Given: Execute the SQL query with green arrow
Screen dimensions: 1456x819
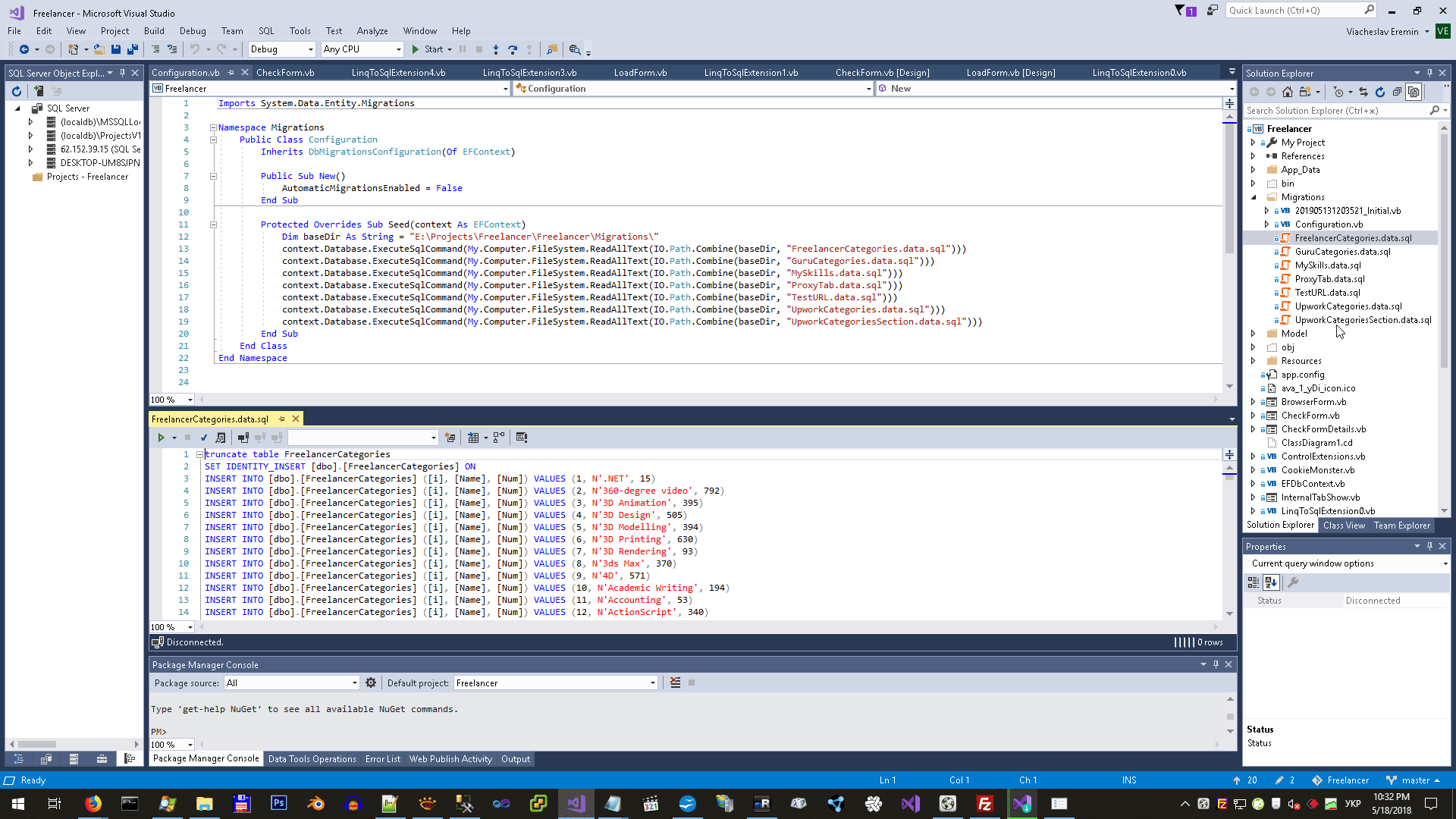Looking at the screenshot, I should pyautogui.click(x=161, y=438).
